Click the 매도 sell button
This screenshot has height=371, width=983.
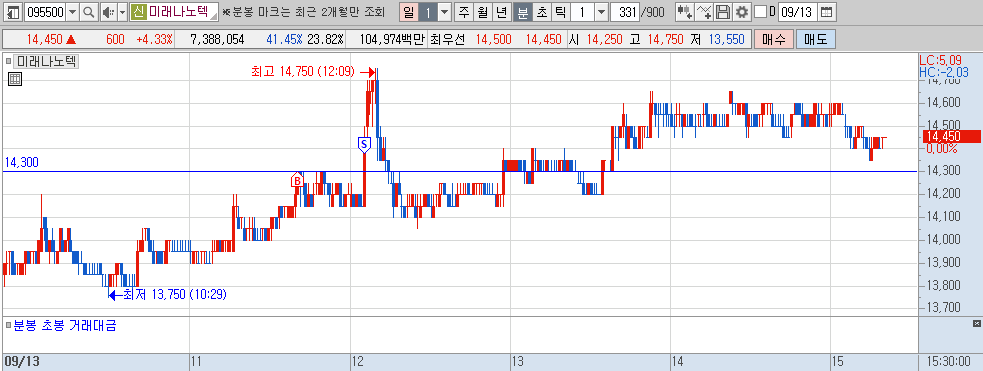(x=815, y=39)
